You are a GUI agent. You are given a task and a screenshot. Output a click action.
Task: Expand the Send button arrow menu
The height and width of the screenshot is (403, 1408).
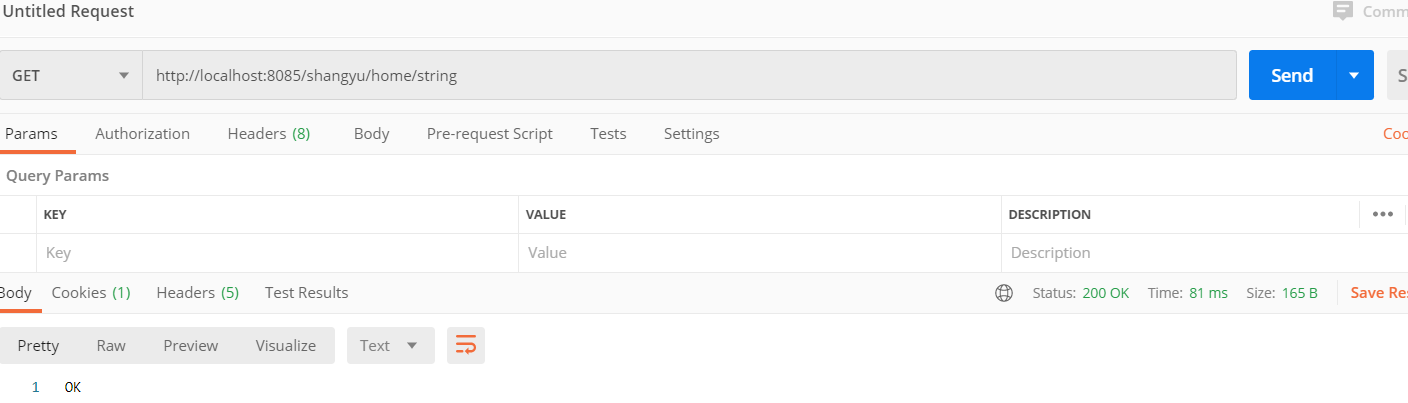coord(1354,75)
